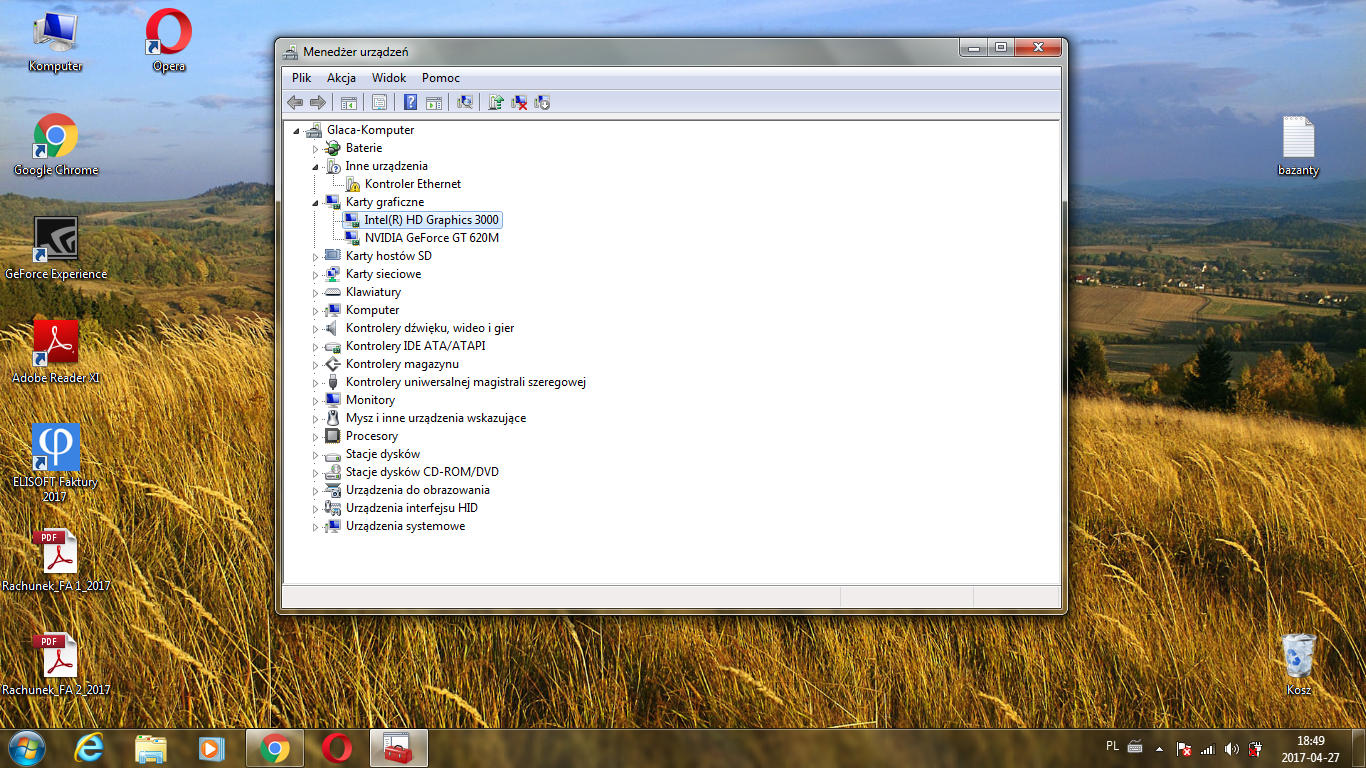This screenshot has width=1366, height=768.
Task: Click the blue Help question mark icon
Action: tap(410, 102)
